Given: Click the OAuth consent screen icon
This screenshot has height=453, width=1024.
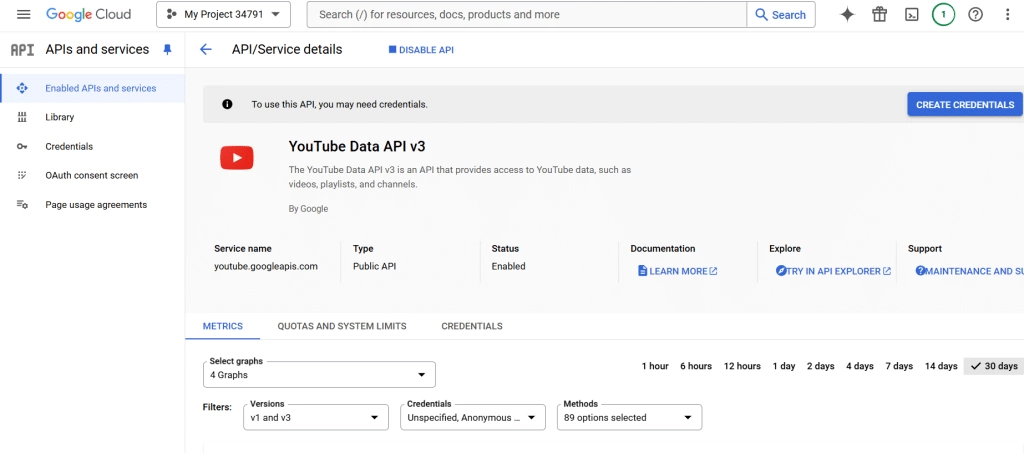Looking at the screenshot, I should click(x=22, y=176).
